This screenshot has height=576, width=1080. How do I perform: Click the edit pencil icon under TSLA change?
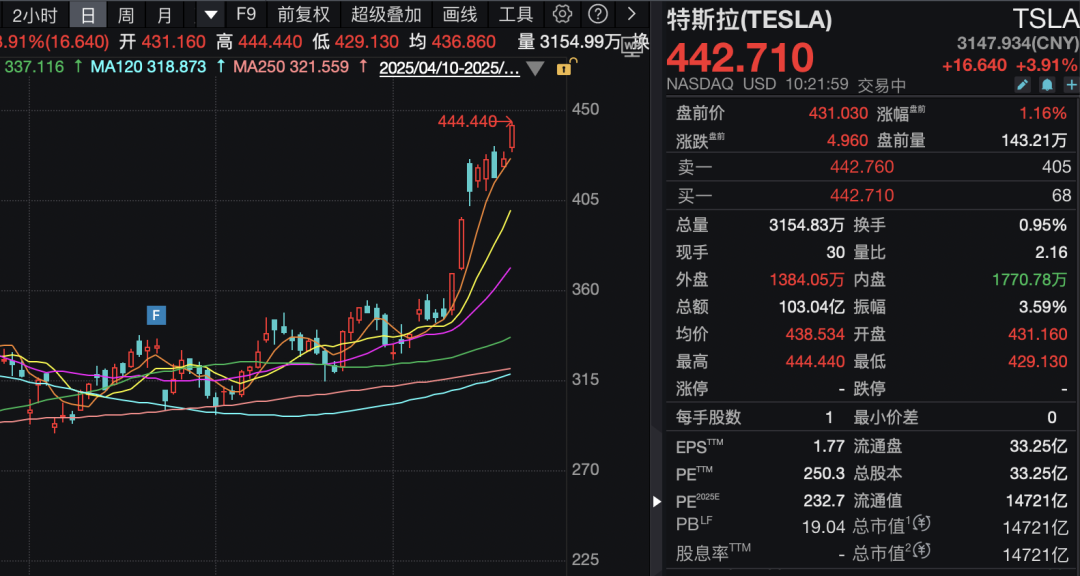(1023, 85)
